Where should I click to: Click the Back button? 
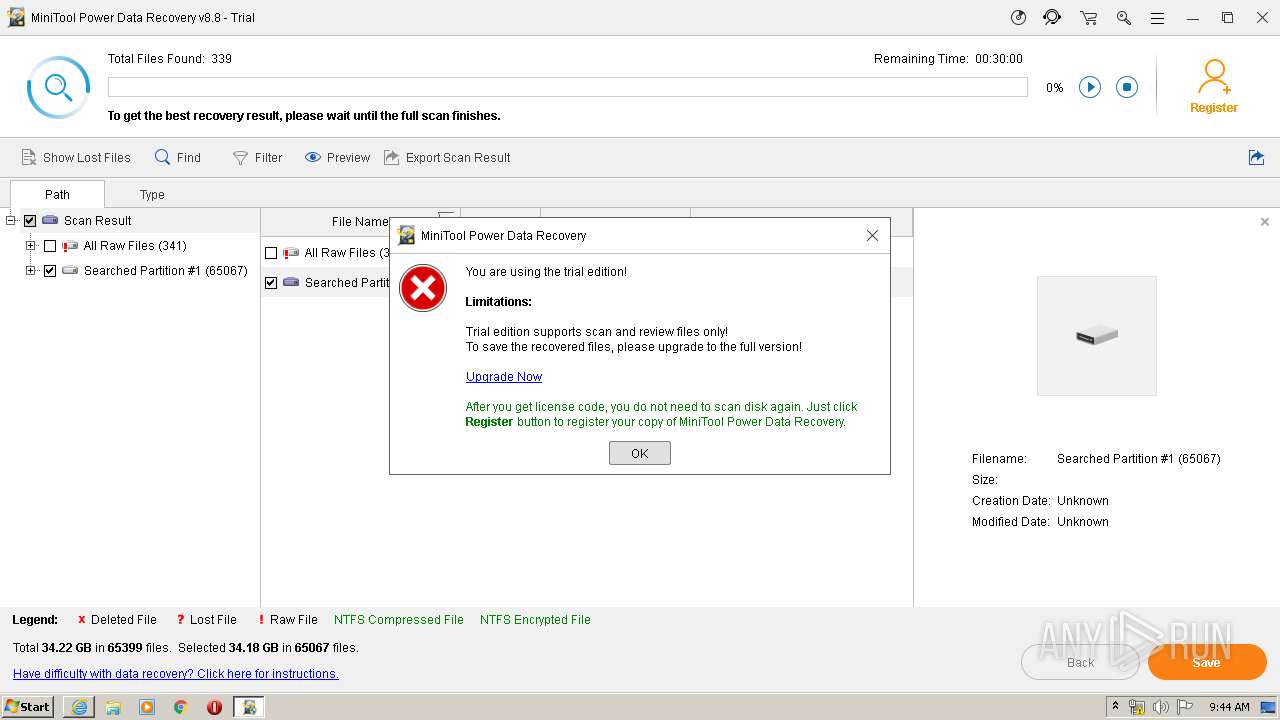1080,662
